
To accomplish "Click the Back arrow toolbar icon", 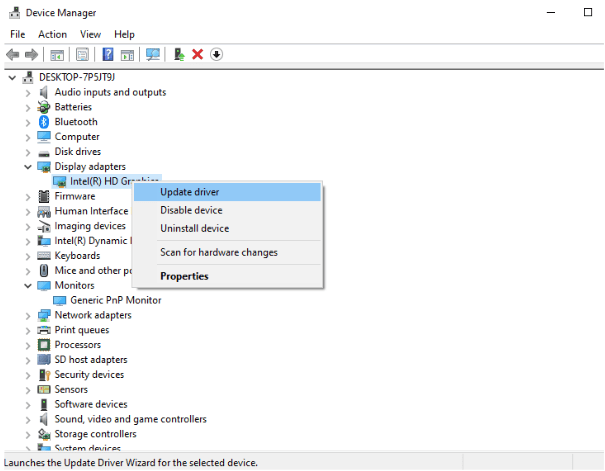I will 13,54.
